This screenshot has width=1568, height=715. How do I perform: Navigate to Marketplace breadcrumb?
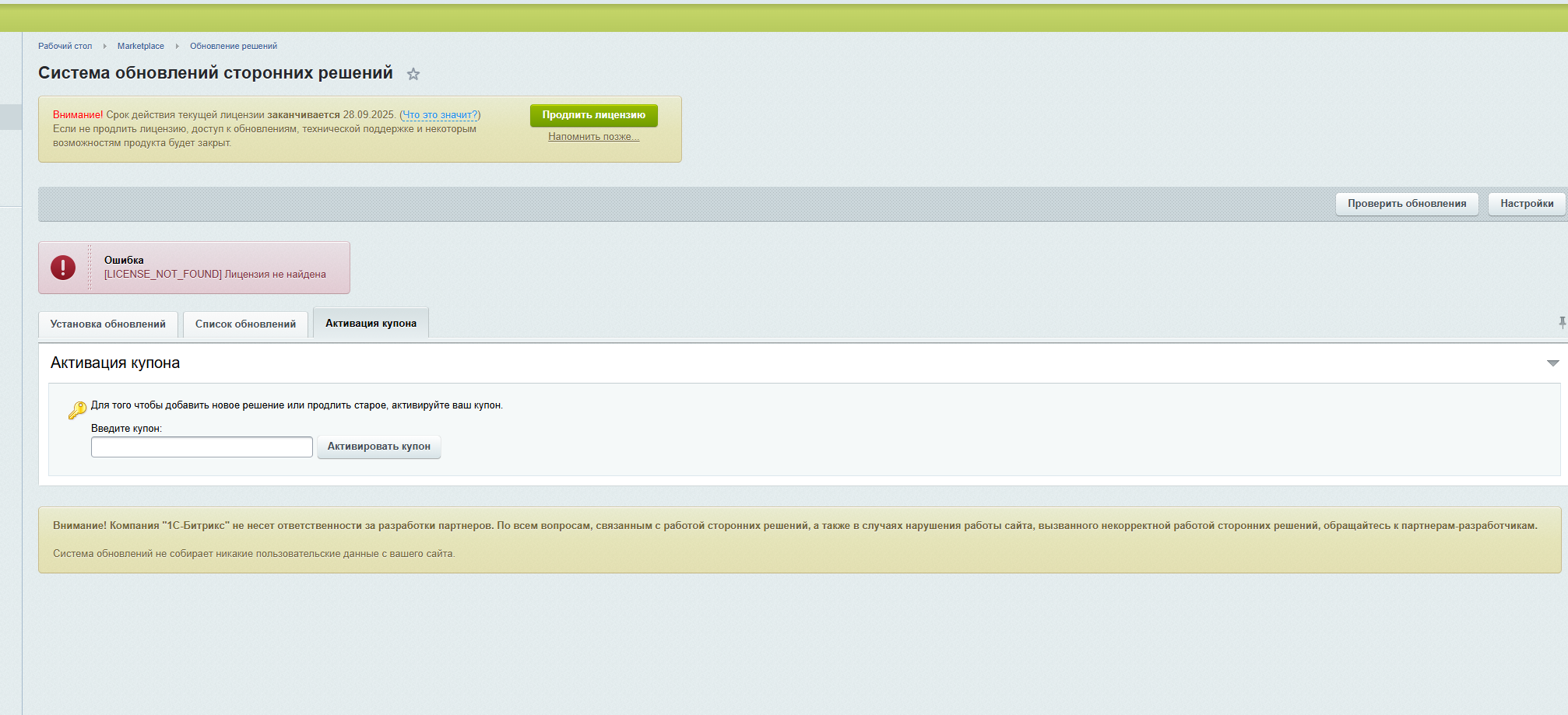click(x=141, y=46)
